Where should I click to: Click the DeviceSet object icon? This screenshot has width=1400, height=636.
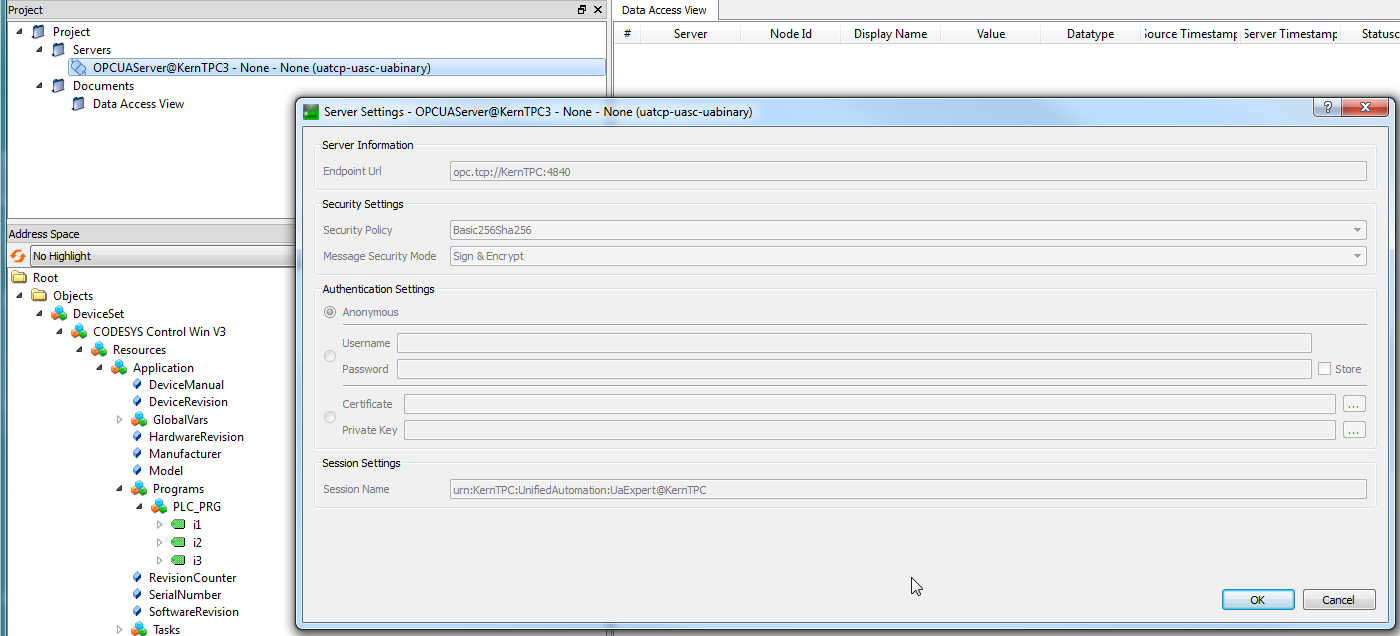pos(59,314)
